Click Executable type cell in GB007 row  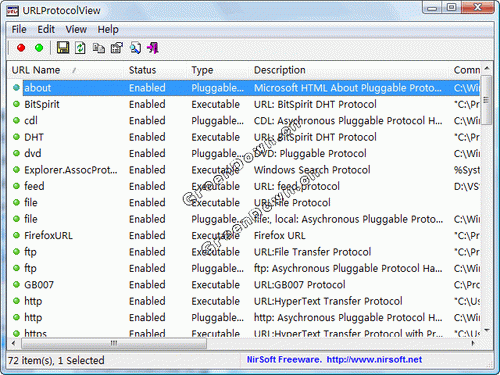point(215,285)
